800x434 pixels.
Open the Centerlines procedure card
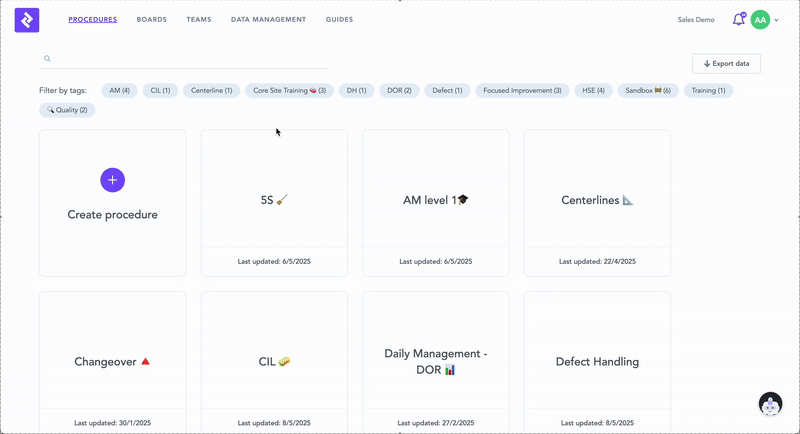click(597, 201)
